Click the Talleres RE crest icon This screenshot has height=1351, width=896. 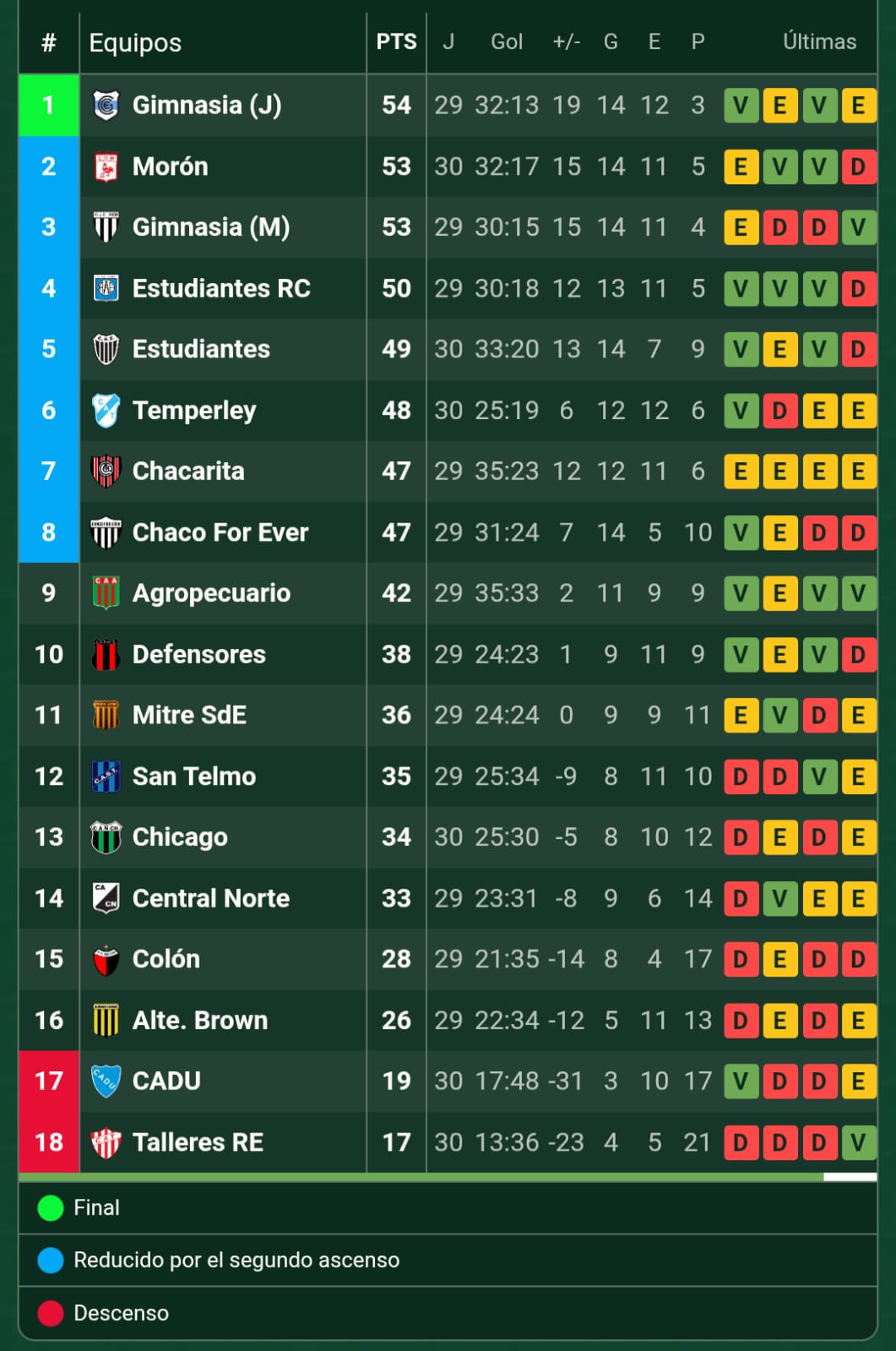(106, 1142)
